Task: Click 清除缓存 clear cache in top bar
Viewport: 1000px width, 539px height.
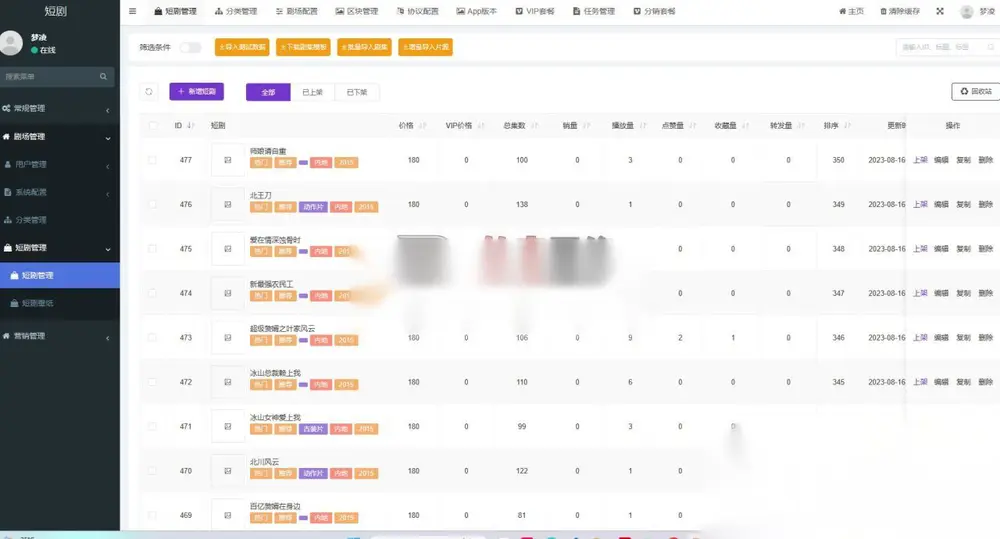Action: [899, 11]
